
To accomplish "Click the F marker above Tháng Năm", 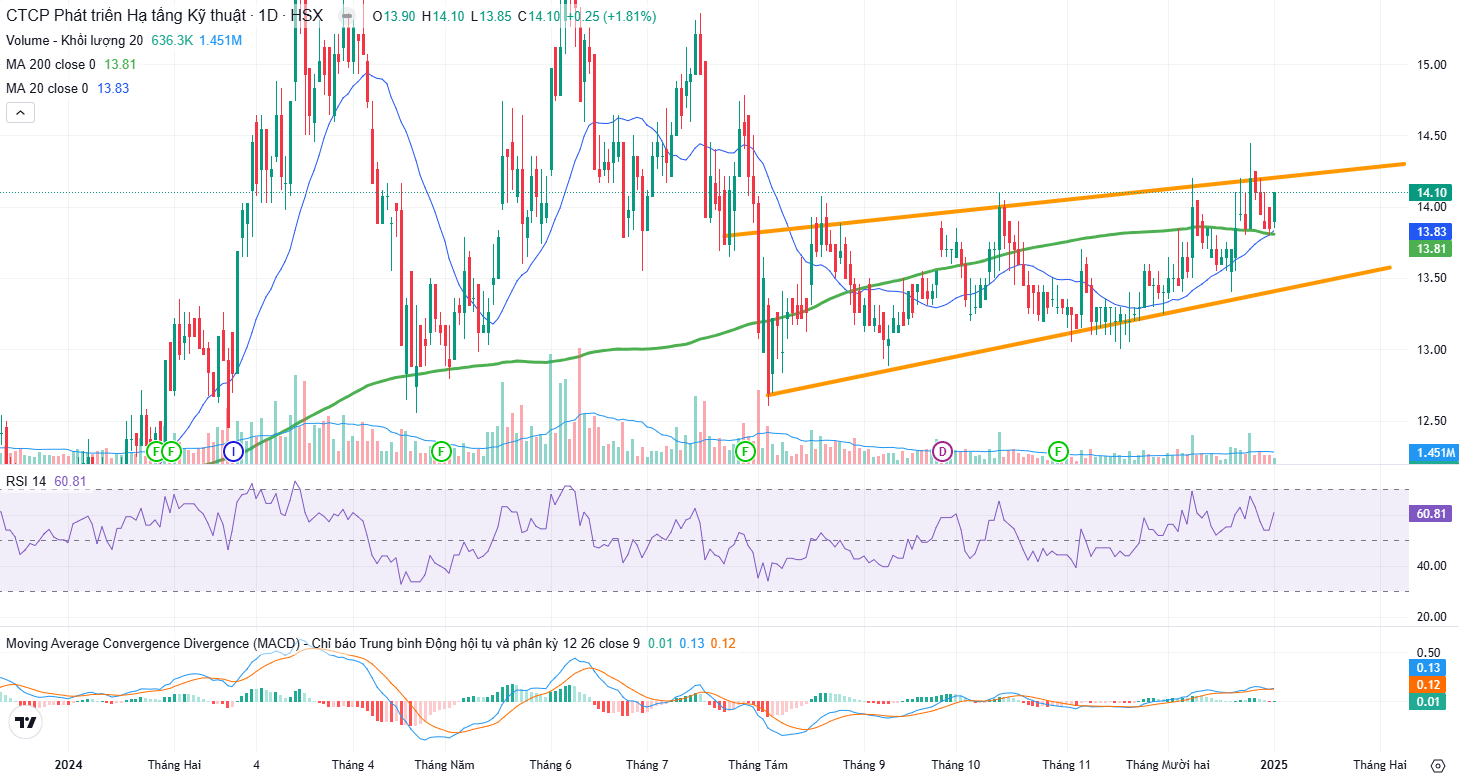I will tap(441, 452).
